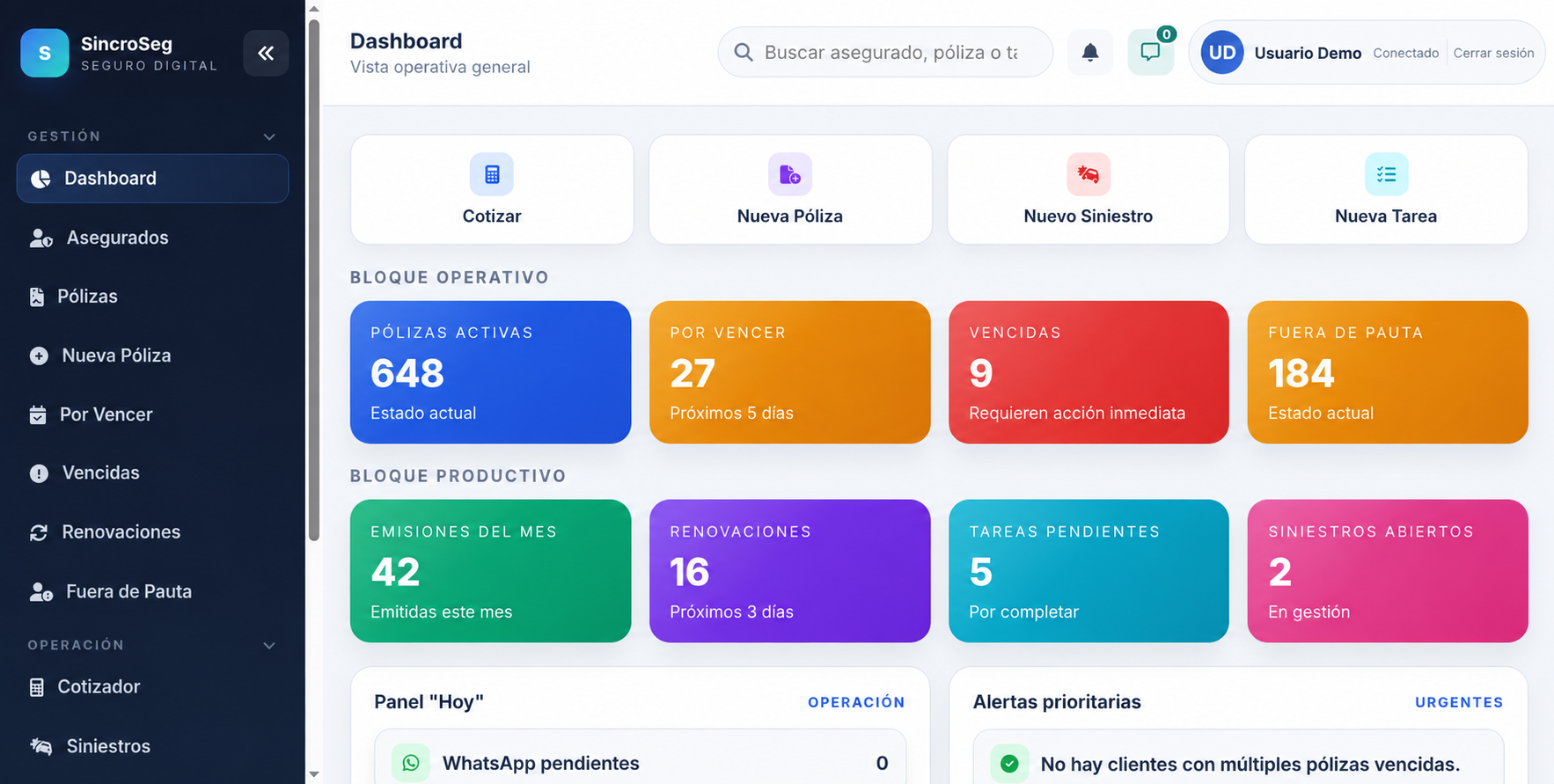Click the Cerrar sesión link

[1493, 53]
